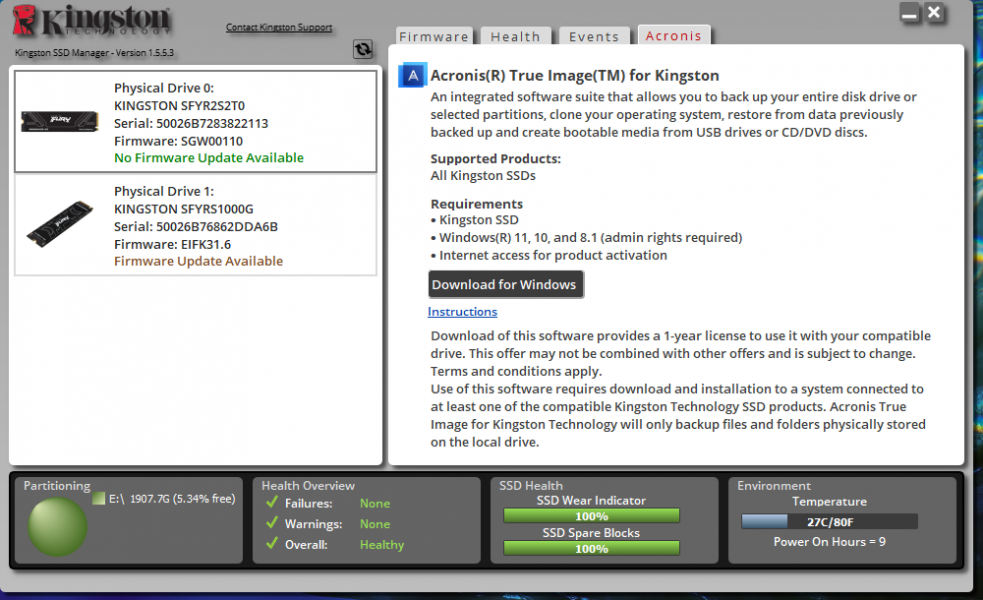Click 'Physical Drive 0:' label
Image resolution: width=983 pixels, height=600 pixels.
pyautogui.click(x=164, y=88)
